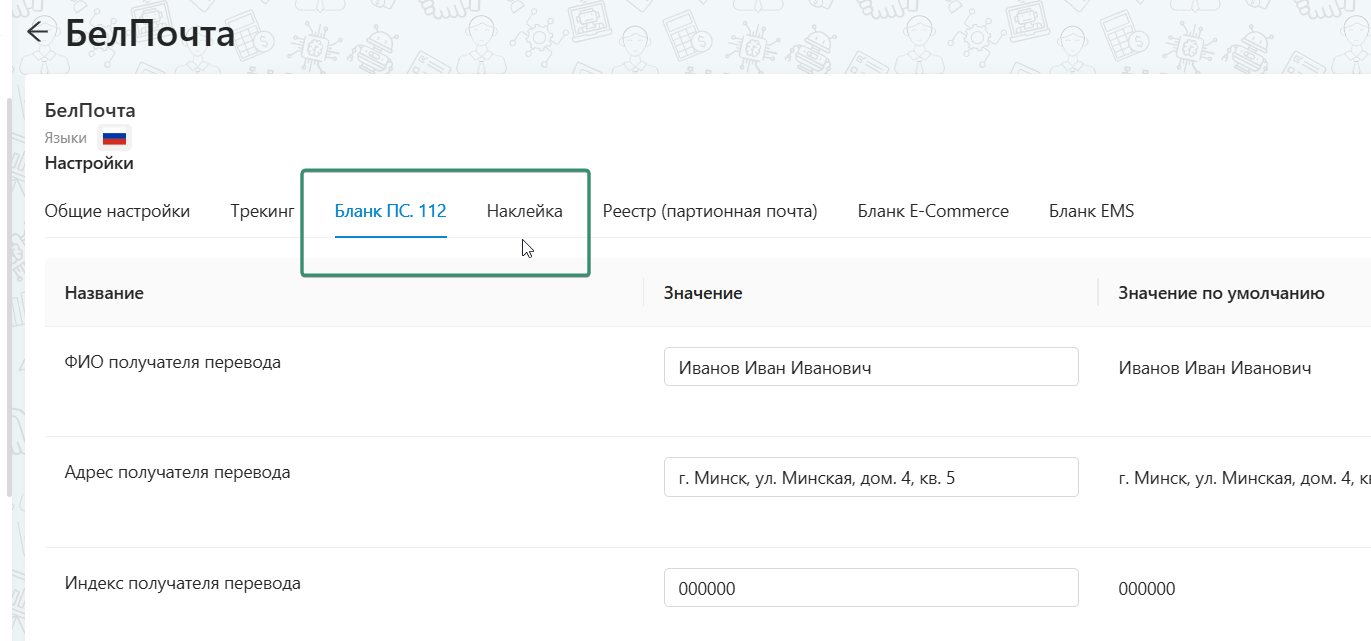This screenshot has width=1371, height=641.
Task: Click the large БелПочта page title
Action: 150,33
